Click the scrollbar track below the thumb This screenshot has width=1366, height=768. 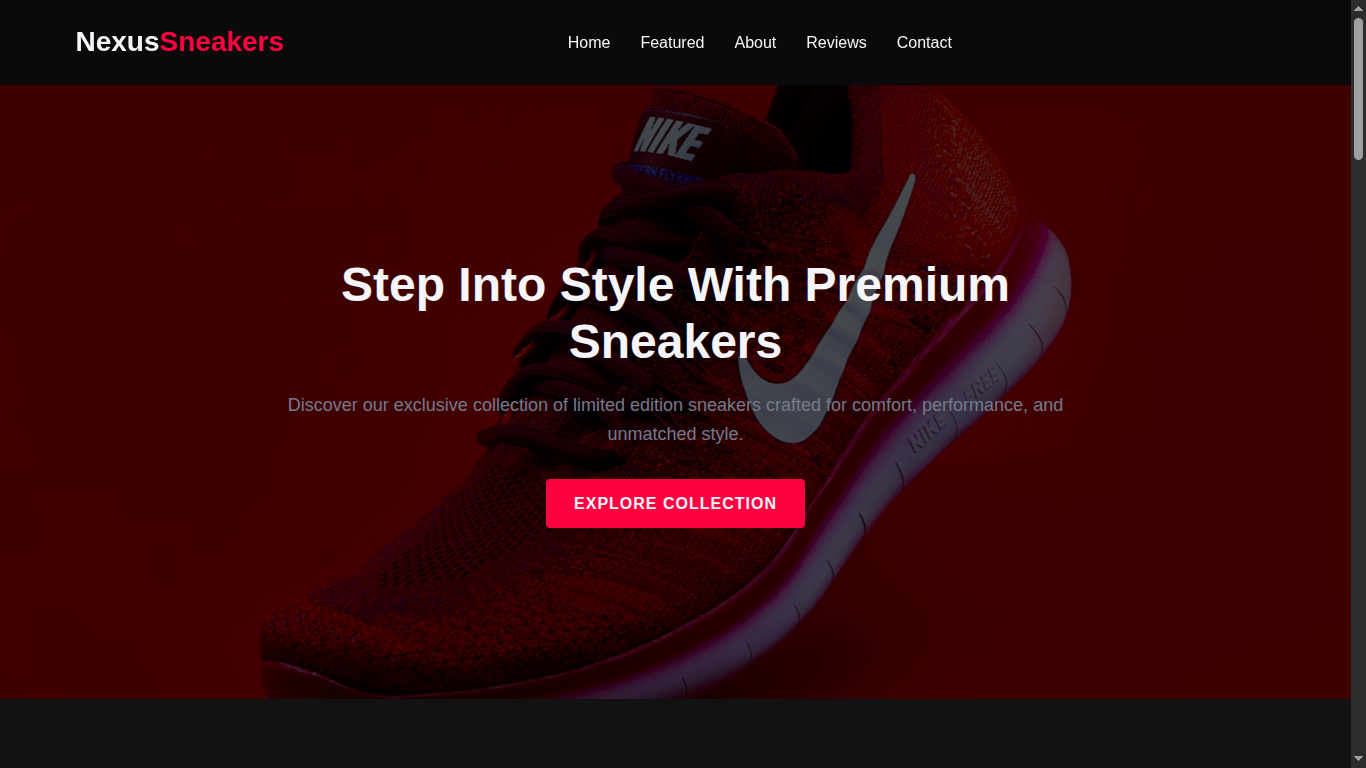1358,460
